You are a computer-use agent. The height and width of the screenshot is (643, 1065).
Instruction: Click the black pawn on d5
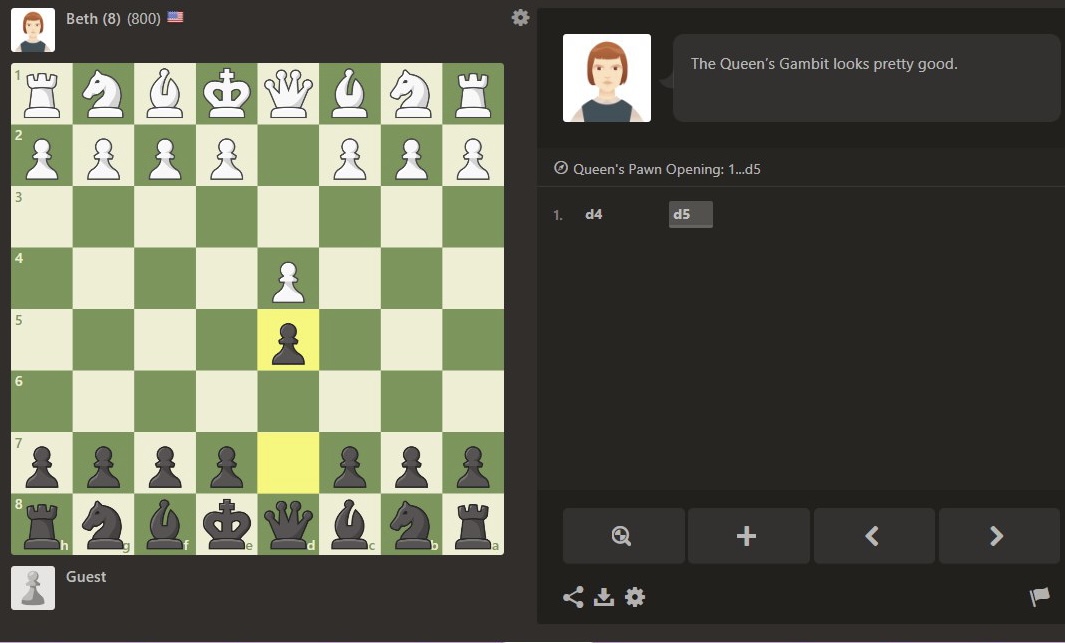pyautogui.click(x=288, y=340)
